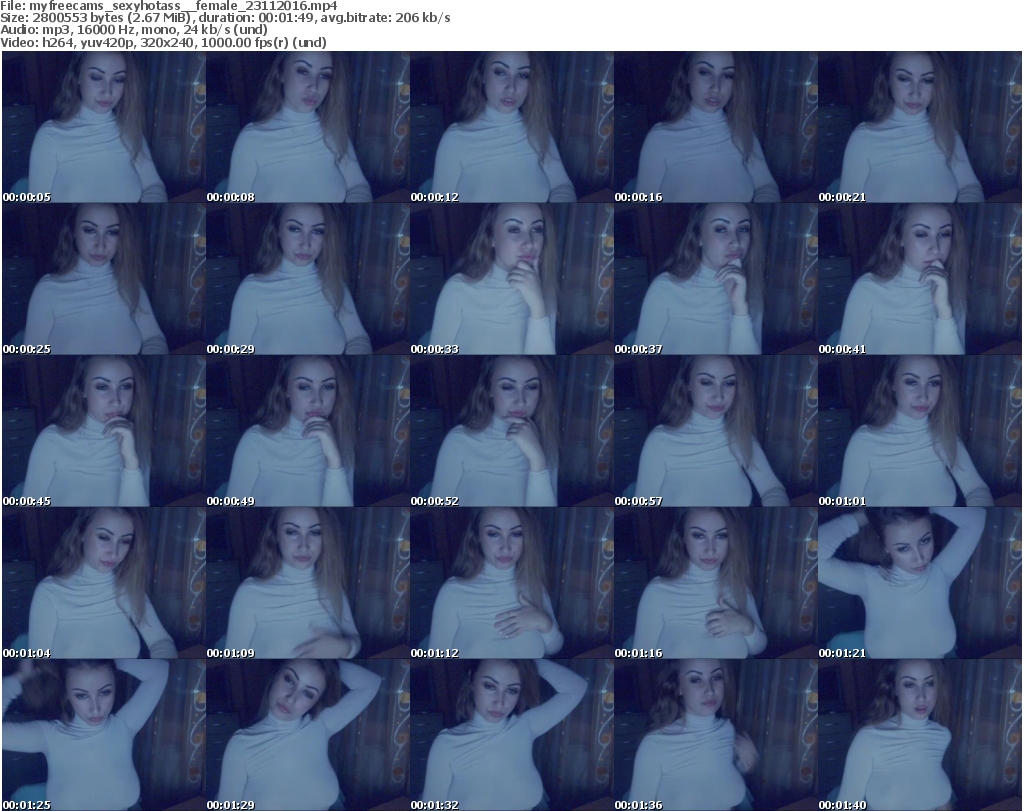Select the thumbnail stamped 00:00:05
This screenshot has height=811, width=1024.
(104, 127)
